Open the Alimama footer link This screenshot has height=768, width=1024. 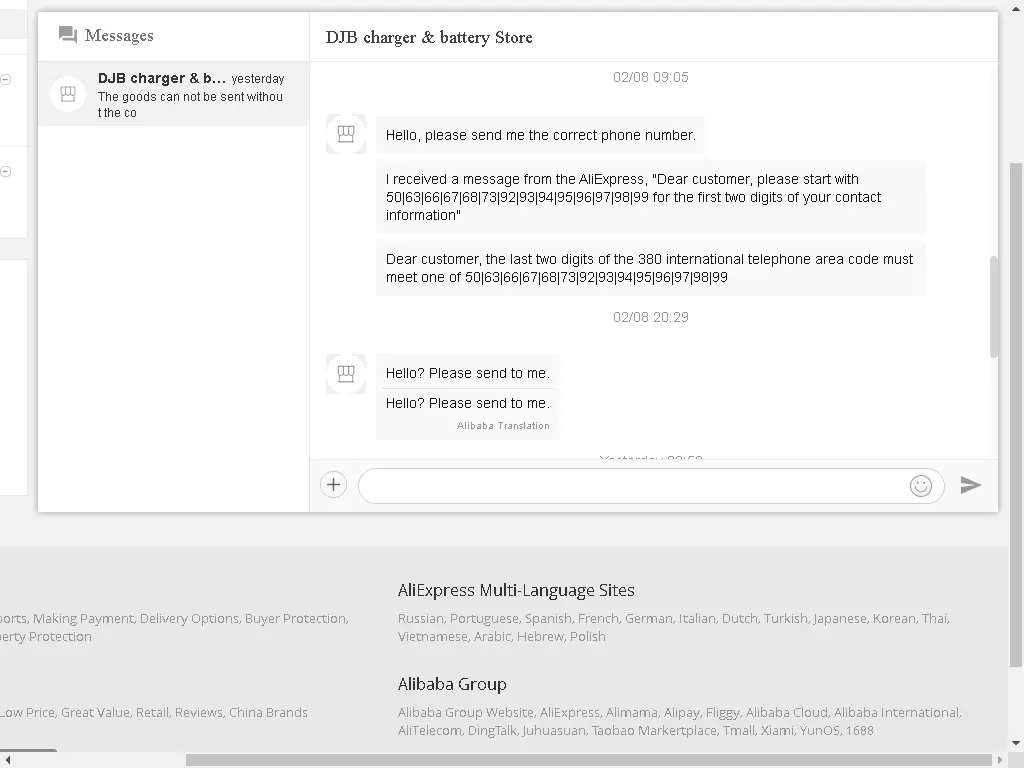(631, 712)
